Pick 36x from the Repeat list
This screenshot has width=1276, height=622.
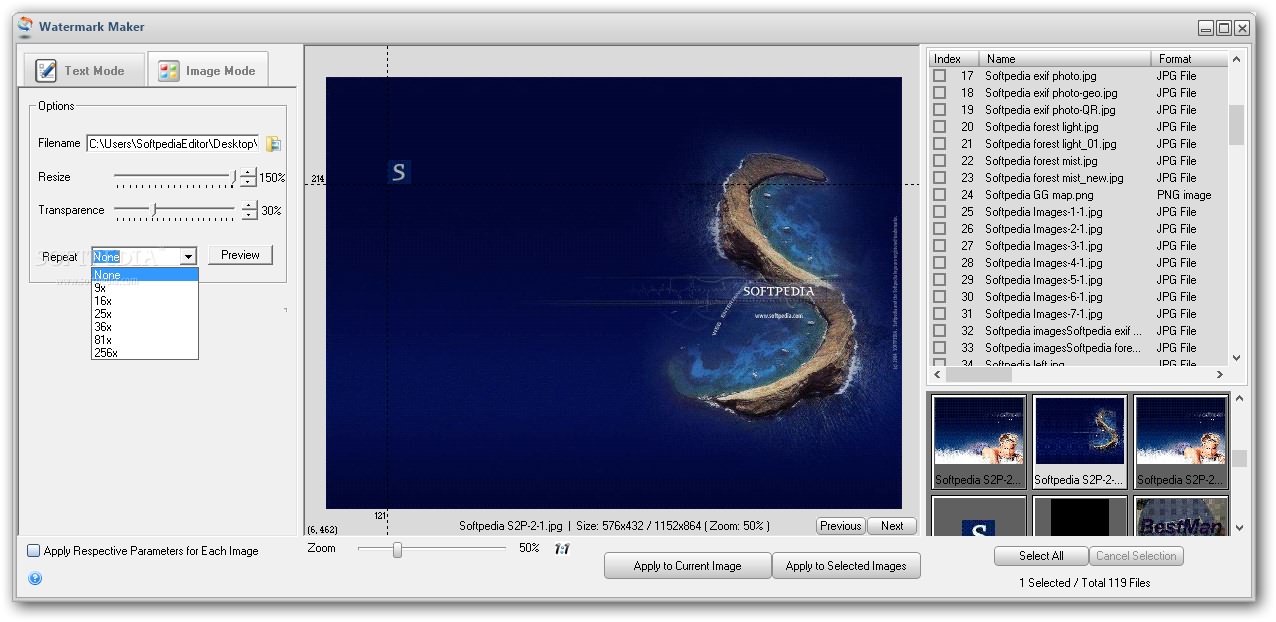point(145,327)
